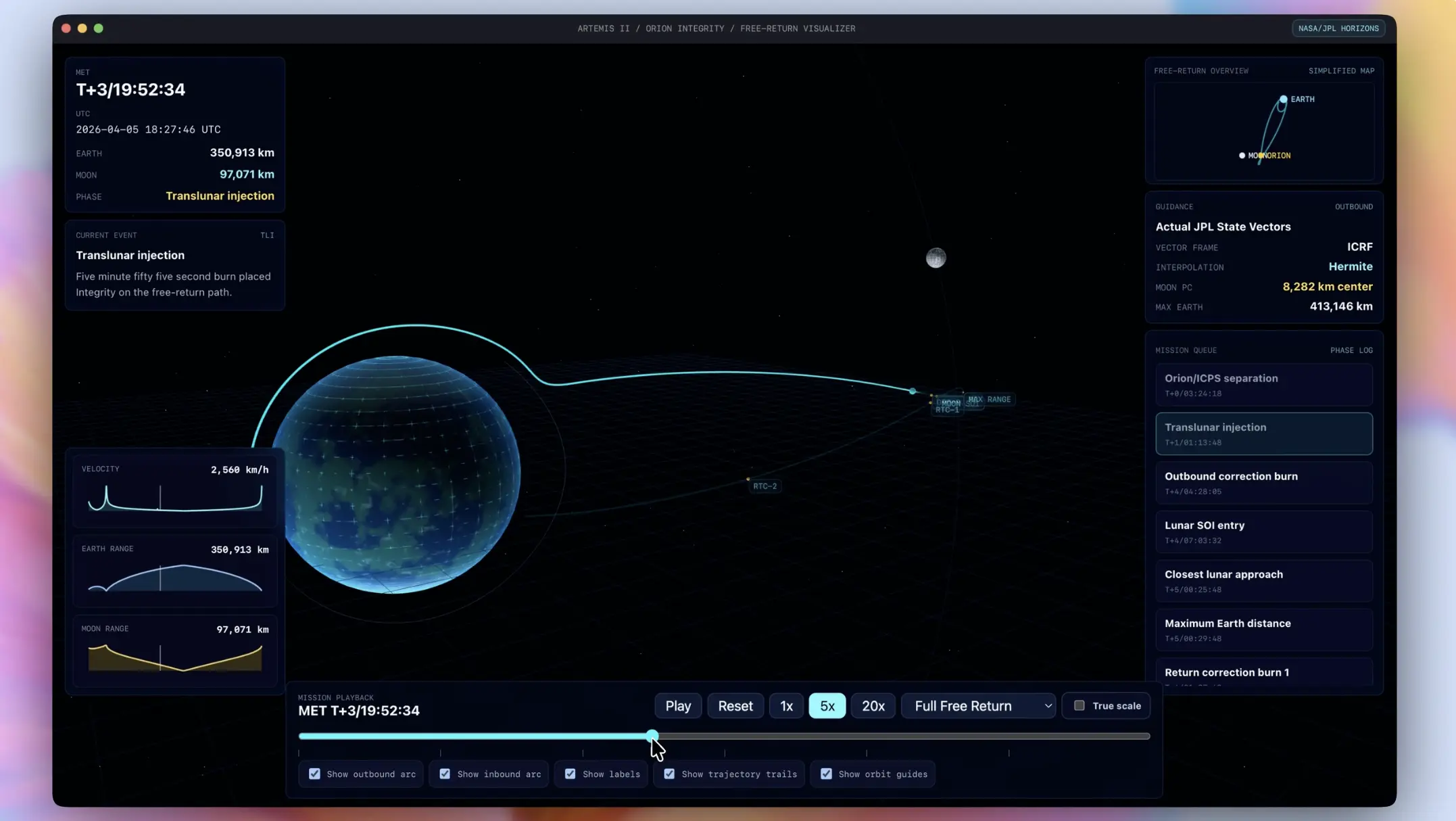Click the Earth marker in overview map

pos(1283,99)
